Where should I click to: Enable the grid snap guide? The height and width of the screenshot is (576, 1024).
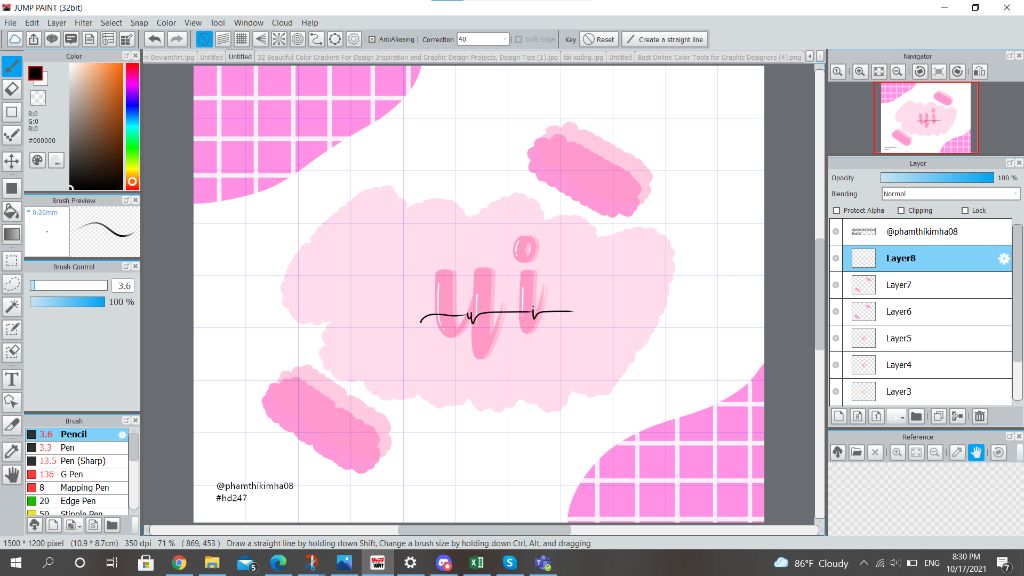(242, 39)
